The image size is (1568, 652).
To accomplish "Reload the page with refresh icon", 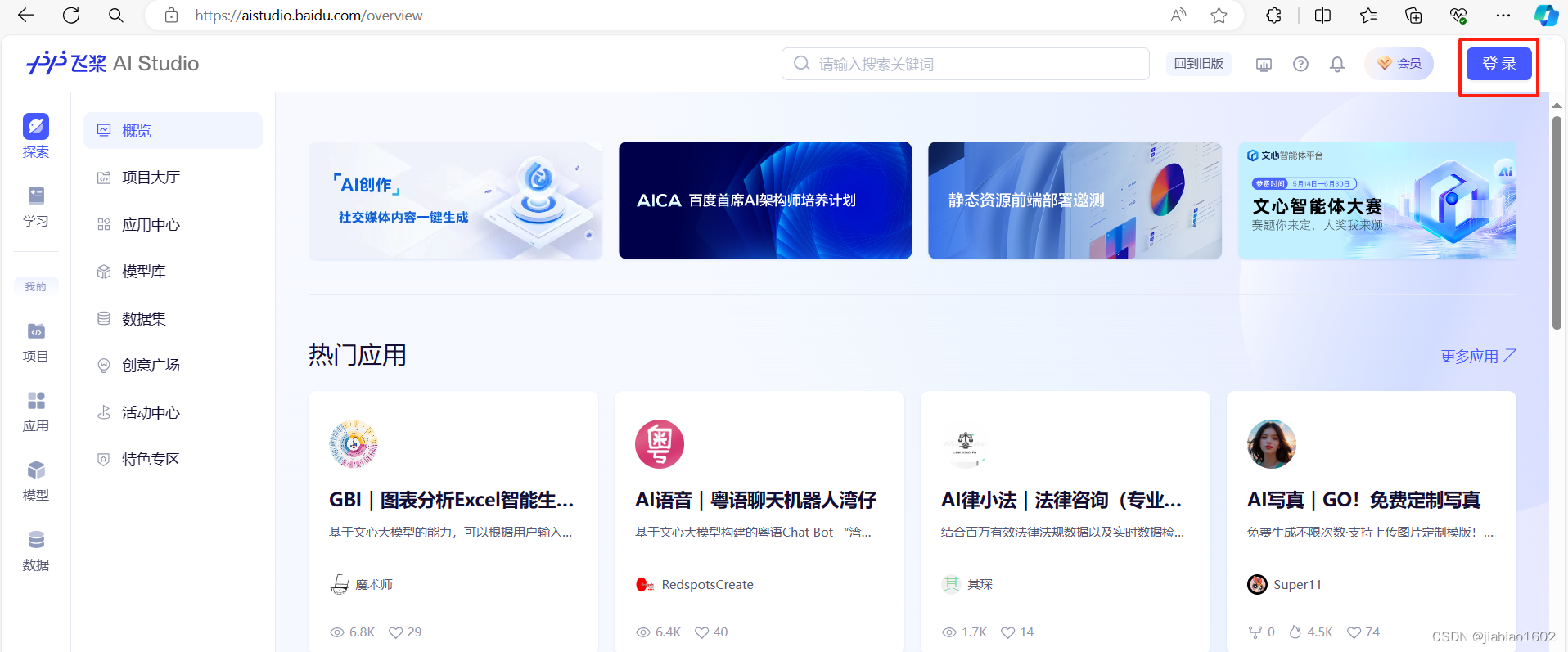I will [71, 16].
